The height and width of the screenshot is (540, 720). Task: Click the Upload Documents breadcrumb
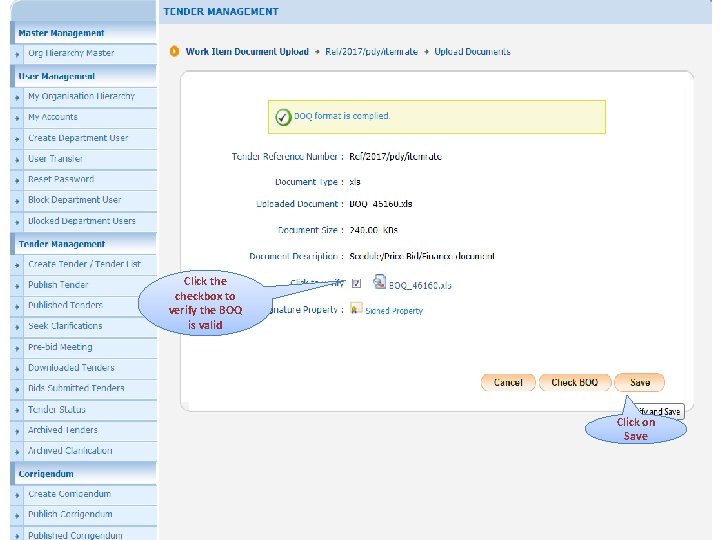pyautogui.click(x=472, y=51)
